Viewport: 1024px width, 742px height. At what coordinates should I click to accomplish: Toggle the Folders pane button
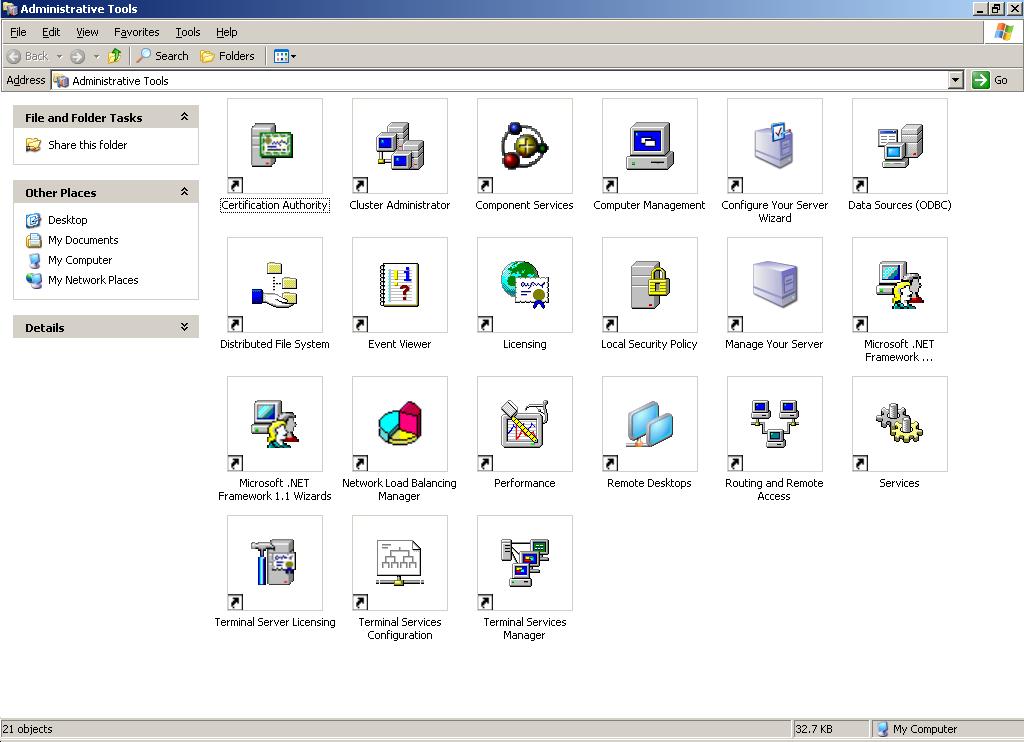coord(227,56)
